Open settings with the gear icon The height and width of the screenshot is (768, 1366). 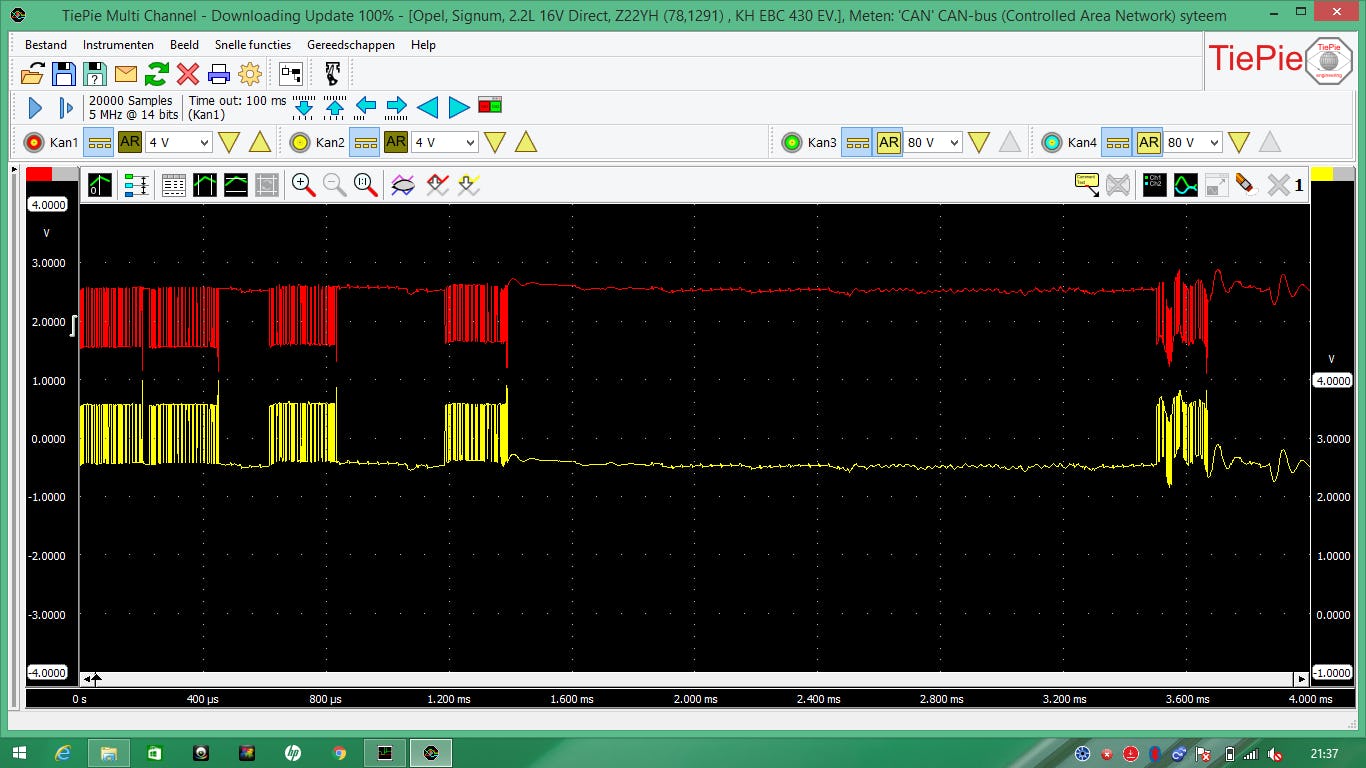(x=250, y=74)
